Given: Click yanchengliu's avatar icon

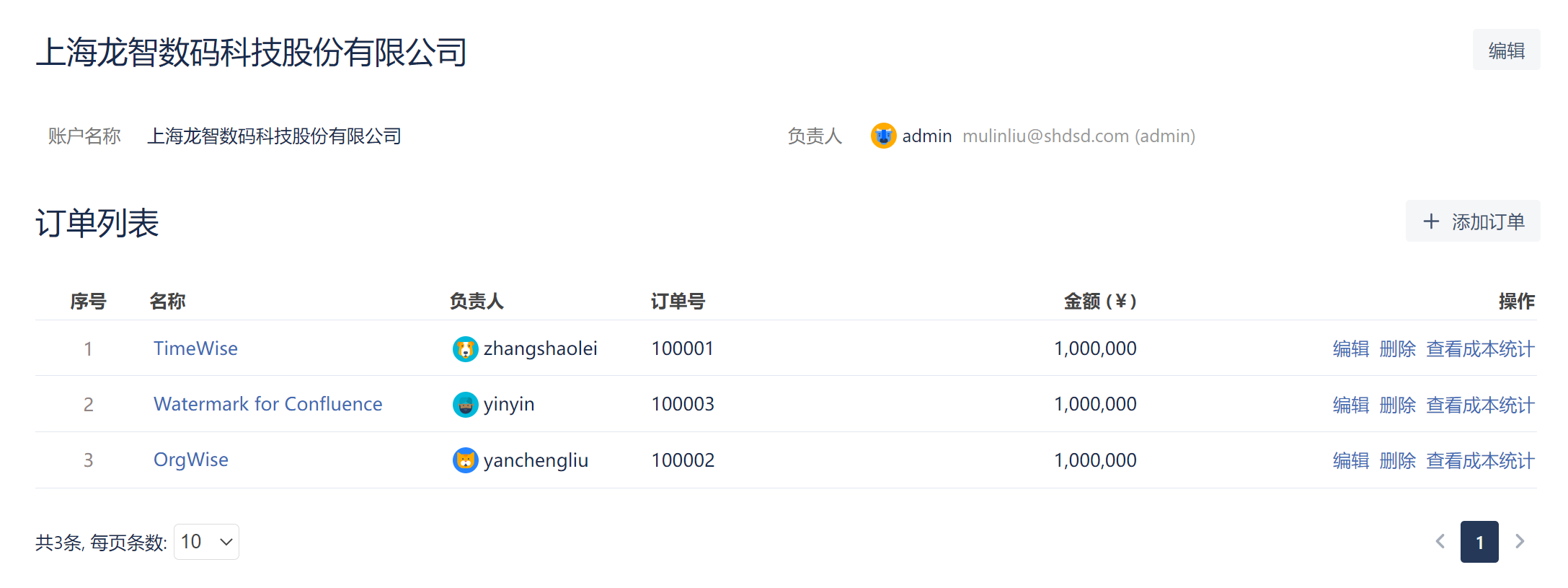Looking at the screenshot, I should 465,460.
